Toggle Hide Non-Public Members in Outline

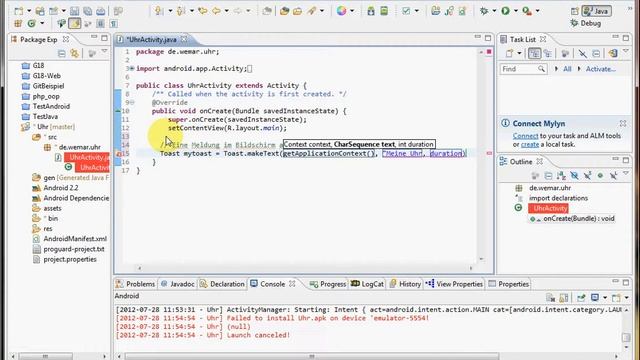tap(600, 176)
